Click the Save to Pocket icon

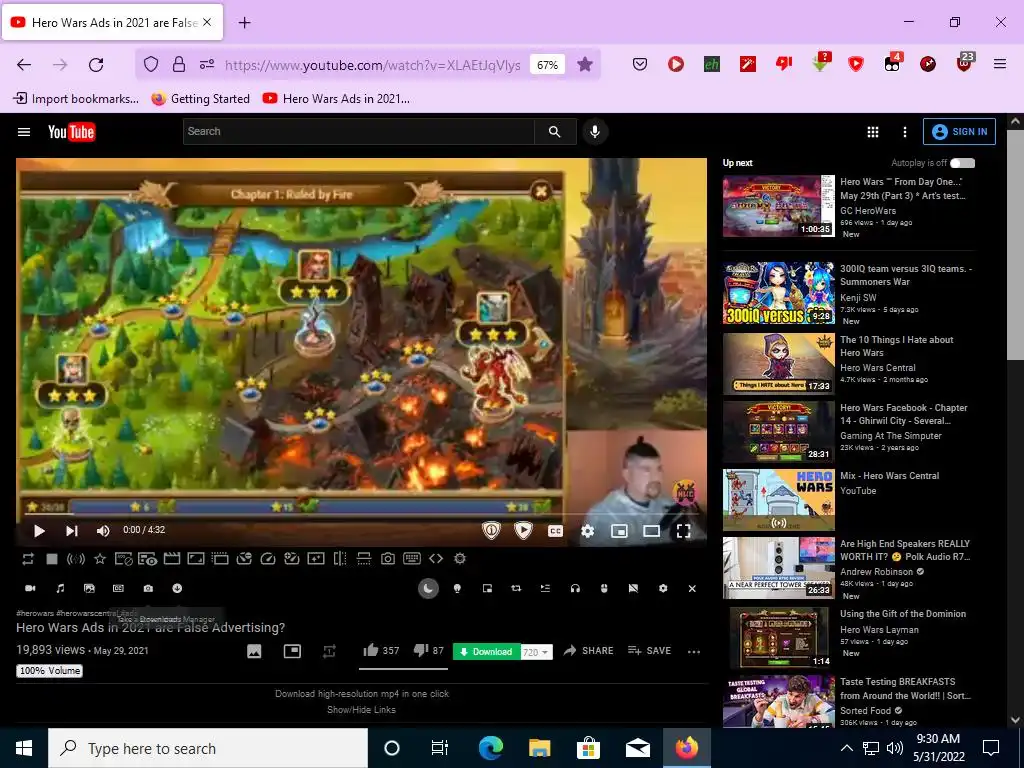pos(640,64)
